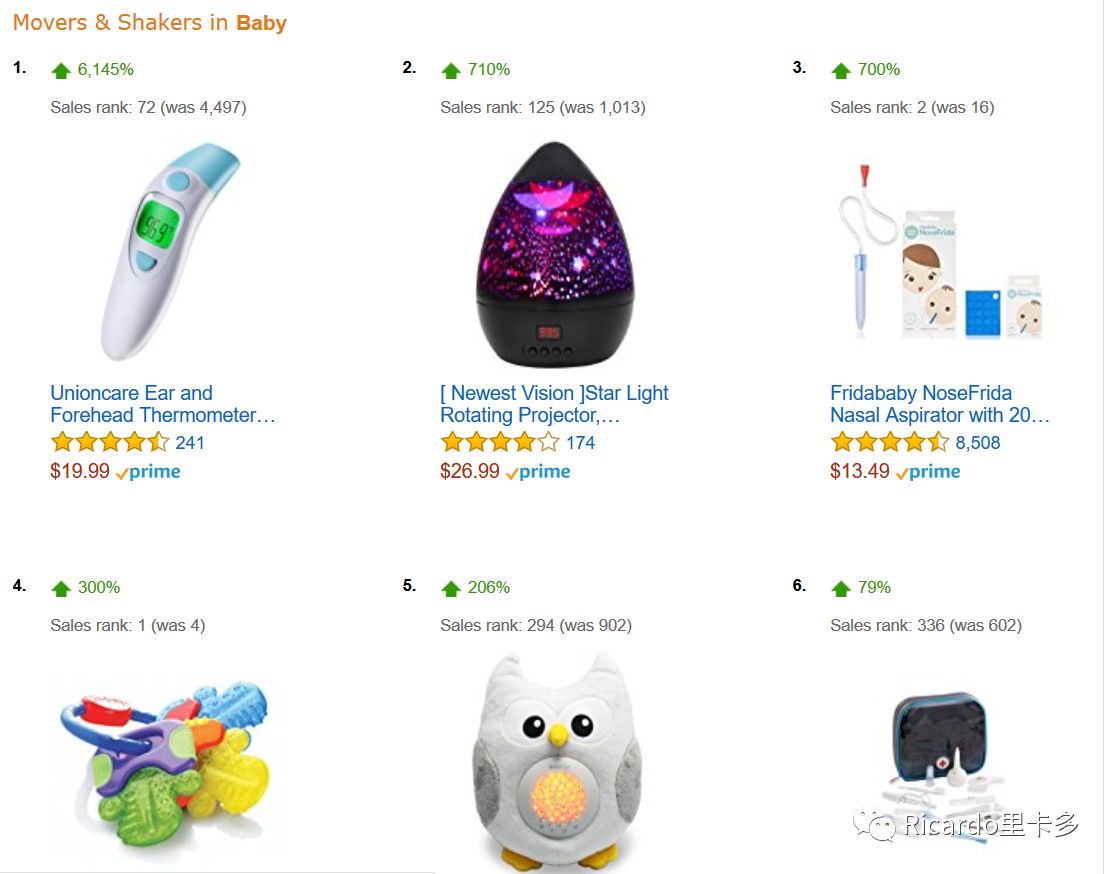This screenshot has width=1116, height=874.
Task: Click the green arrow beside 206%
Action: (x=451, y=589)
